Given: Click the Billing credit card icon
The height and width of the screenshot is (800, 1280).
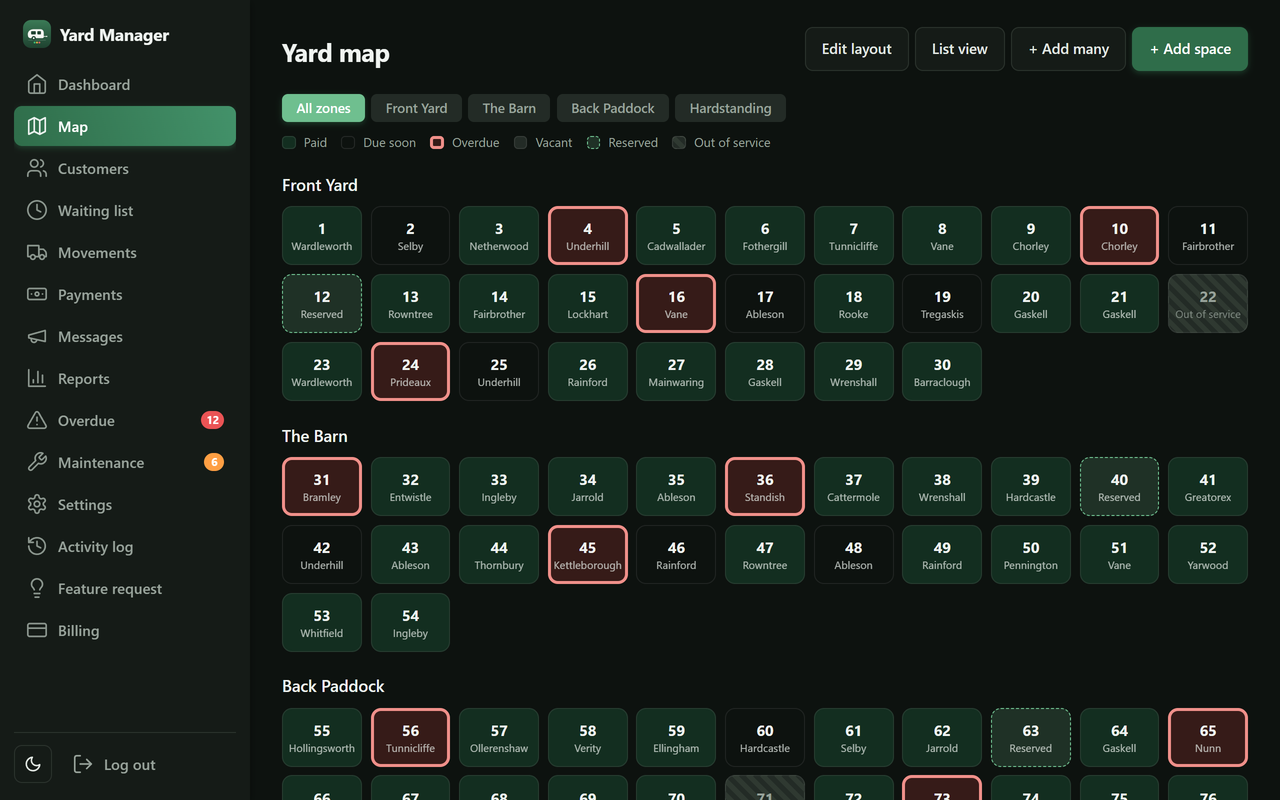Looking at the screenshot, I should point(37,630).
